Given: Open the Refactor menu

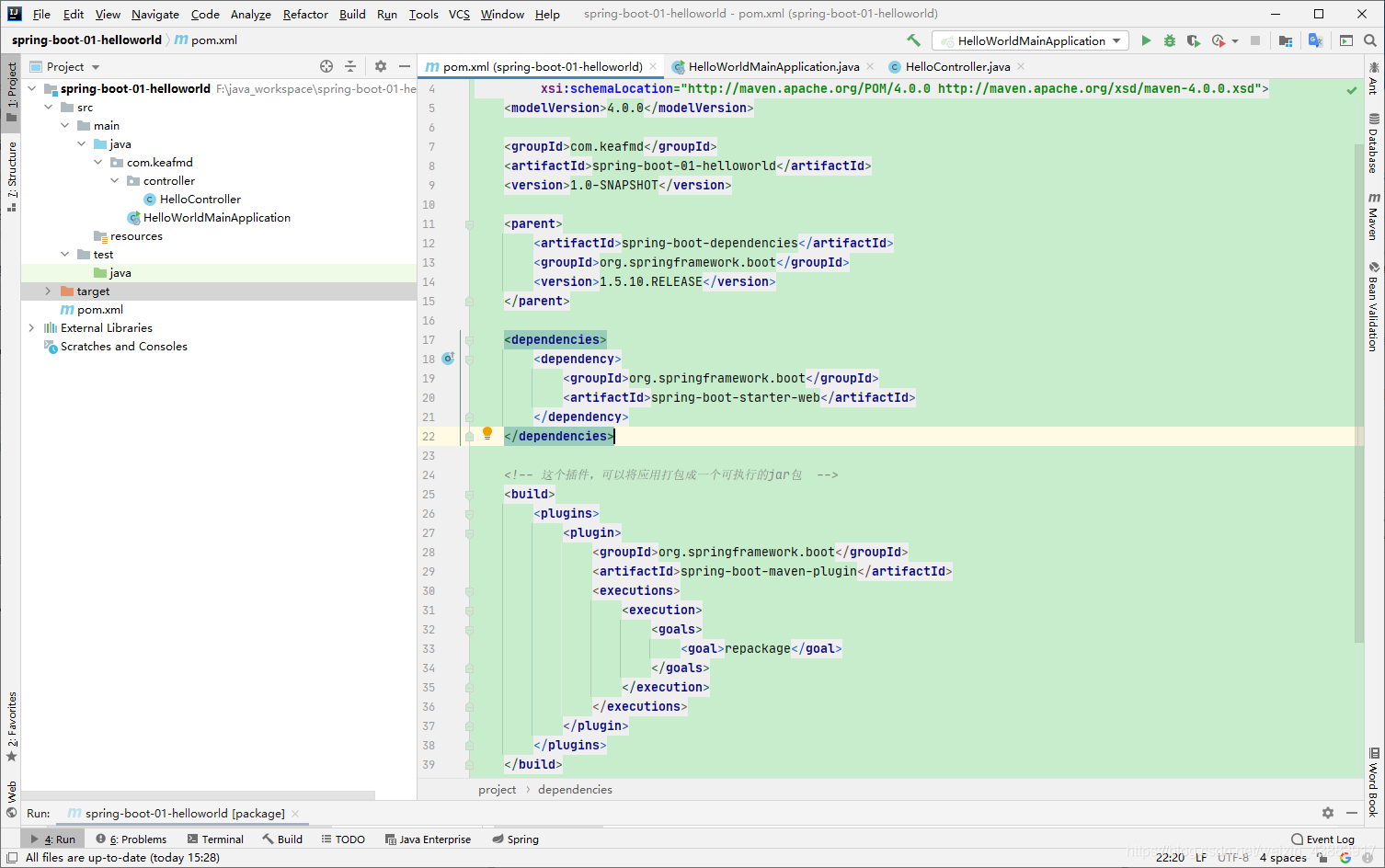Looking at the screenshot, I should click(305, 14).
